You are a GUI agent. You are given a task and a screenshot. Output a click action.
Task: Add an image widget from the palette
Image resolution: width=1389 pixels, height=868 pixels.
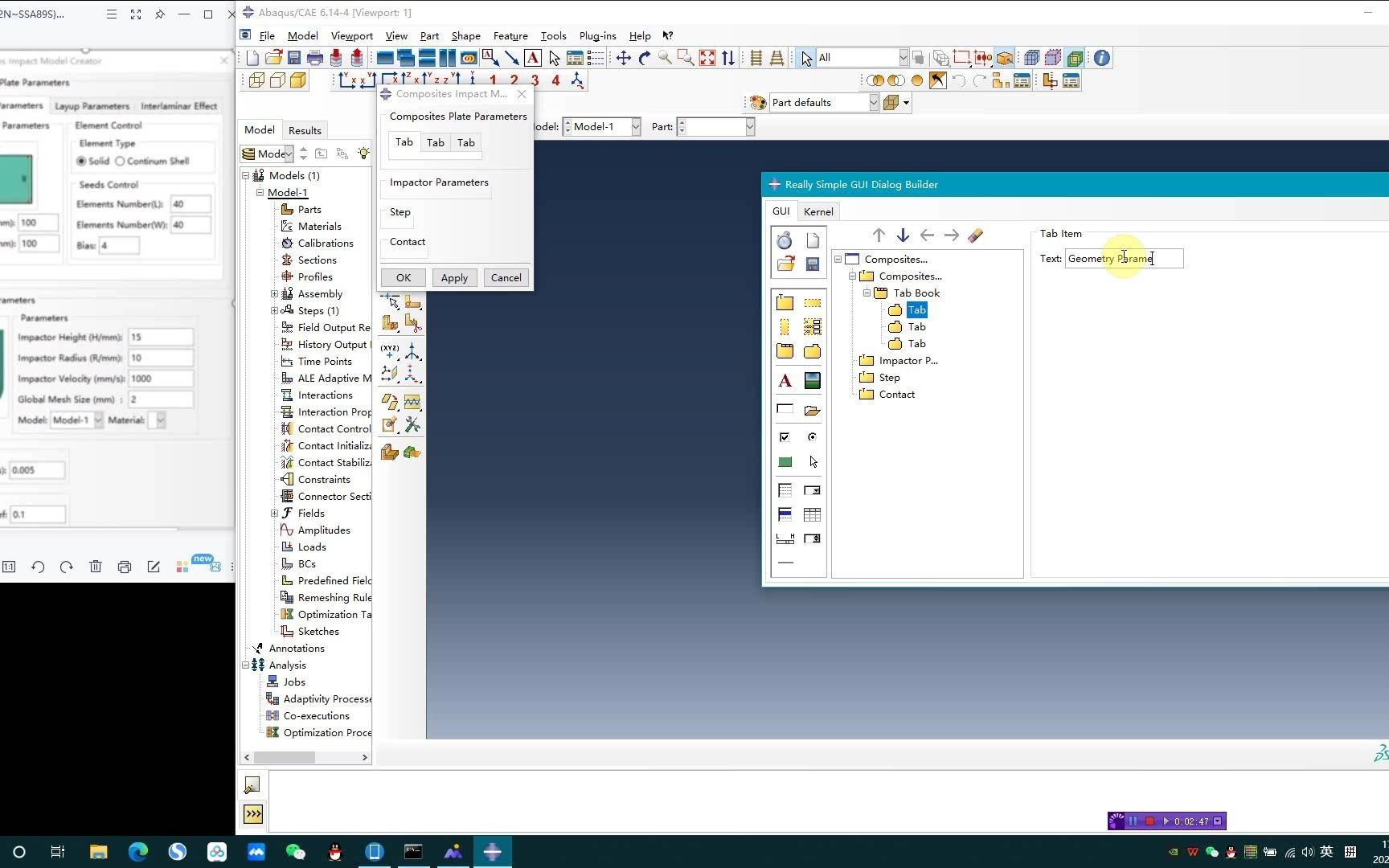(x=813, y=381)
